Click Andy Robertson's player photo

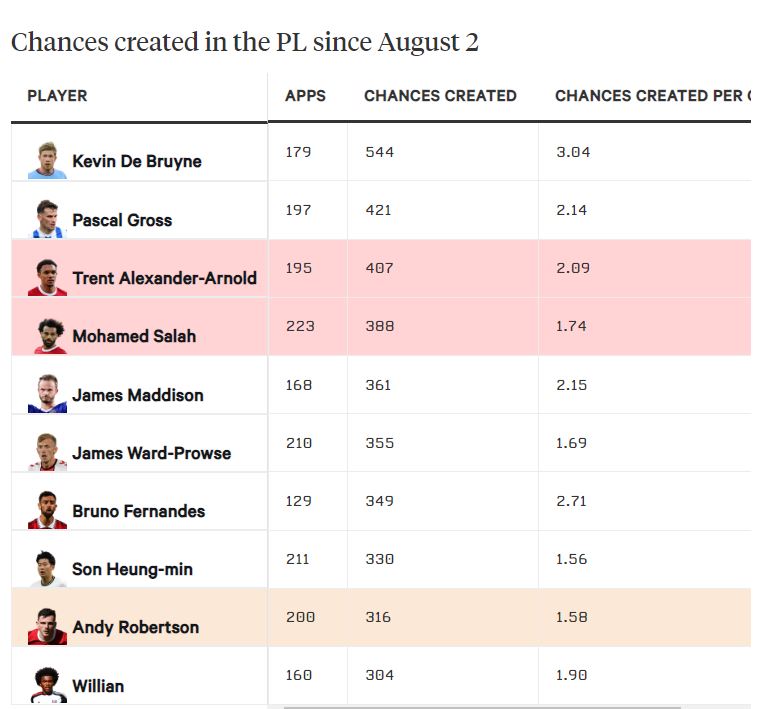tap(47, 625)
